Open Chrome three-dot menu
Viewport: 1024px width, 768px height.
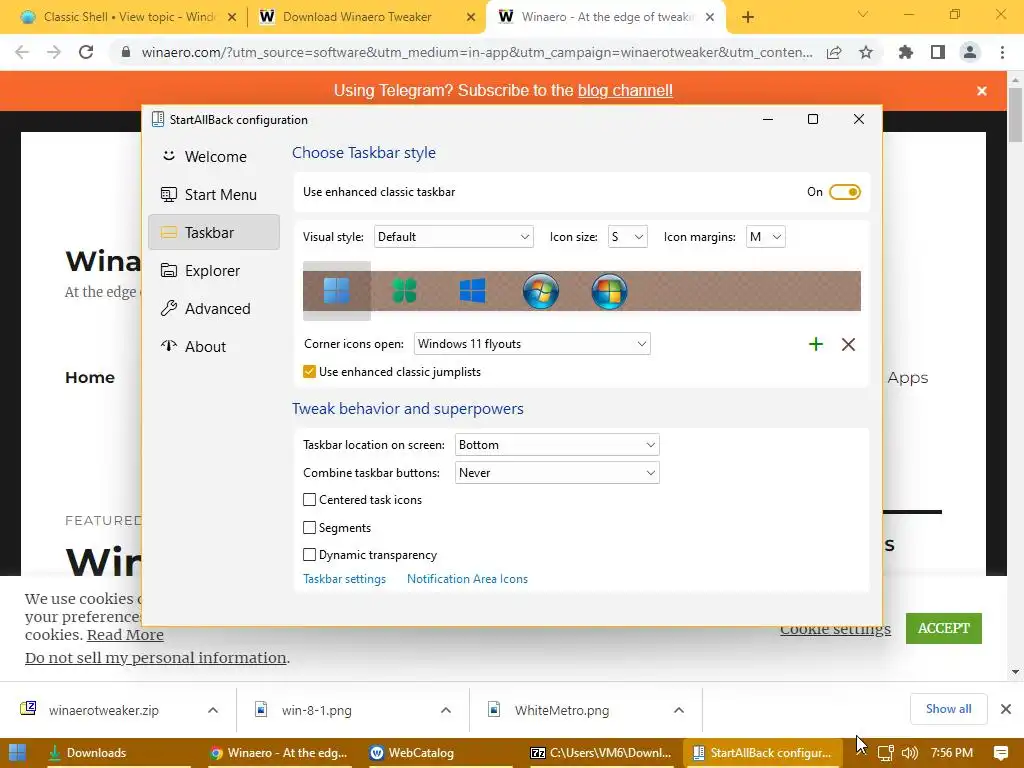pyautogui.click(x=1002, y=52)
